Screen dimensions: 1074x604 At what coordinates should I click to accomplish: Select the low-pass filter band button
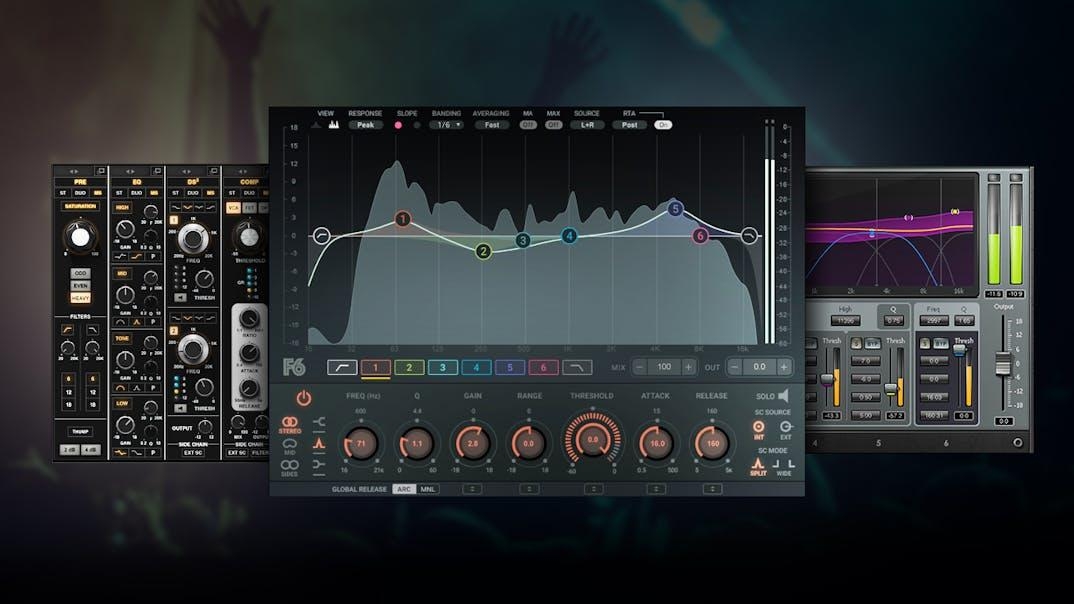[x=578, y=367]
